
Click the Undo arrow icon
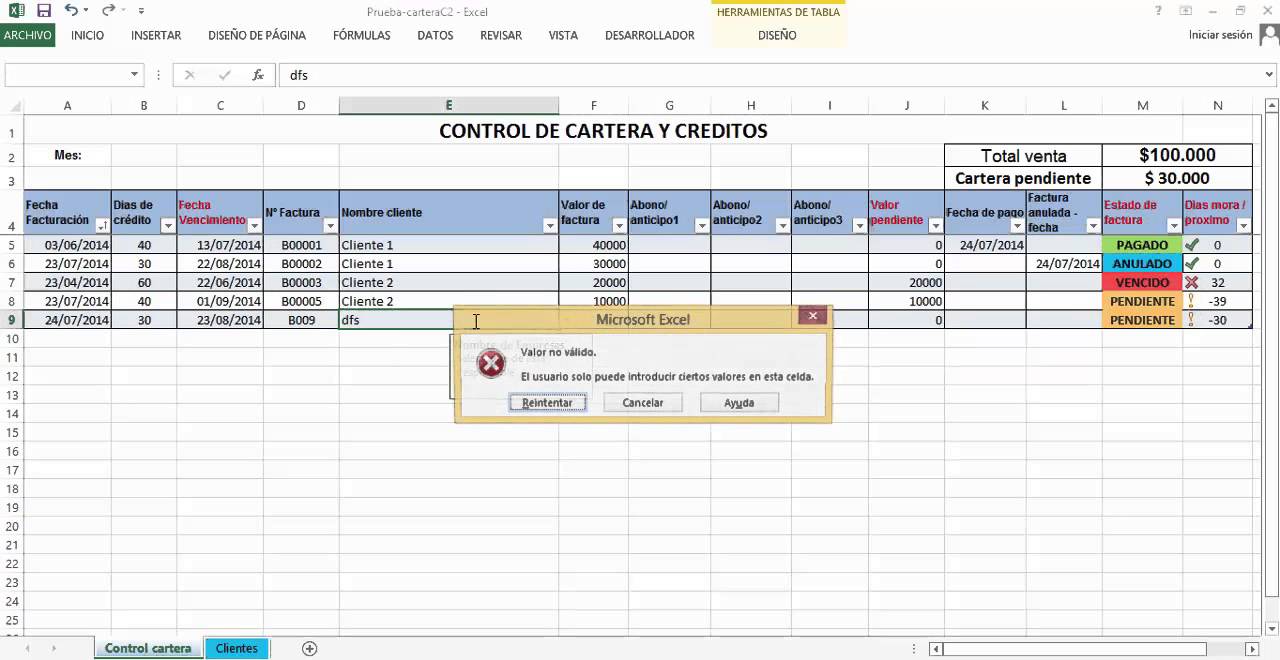[71, 11]
